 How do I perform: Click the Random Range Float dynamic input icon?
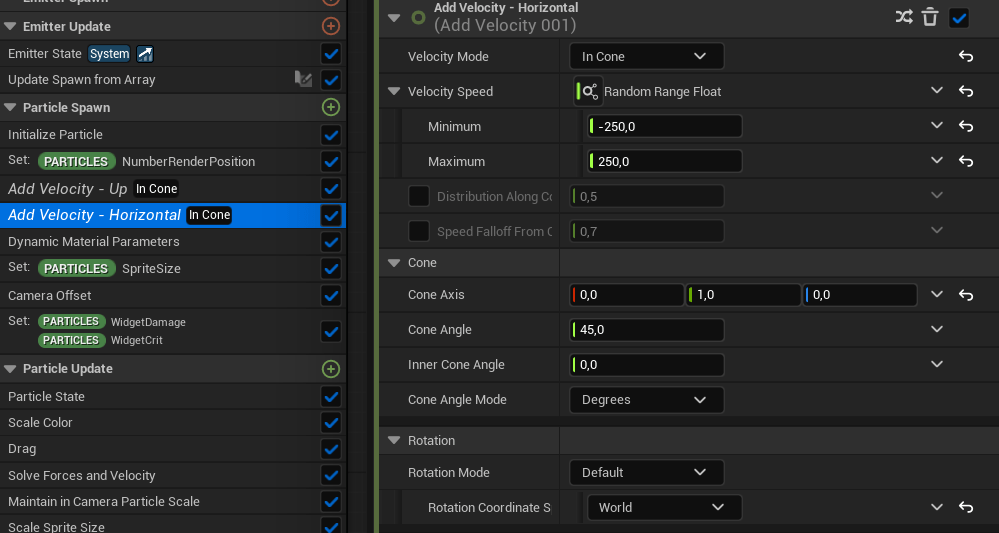[x=589, y=92]
